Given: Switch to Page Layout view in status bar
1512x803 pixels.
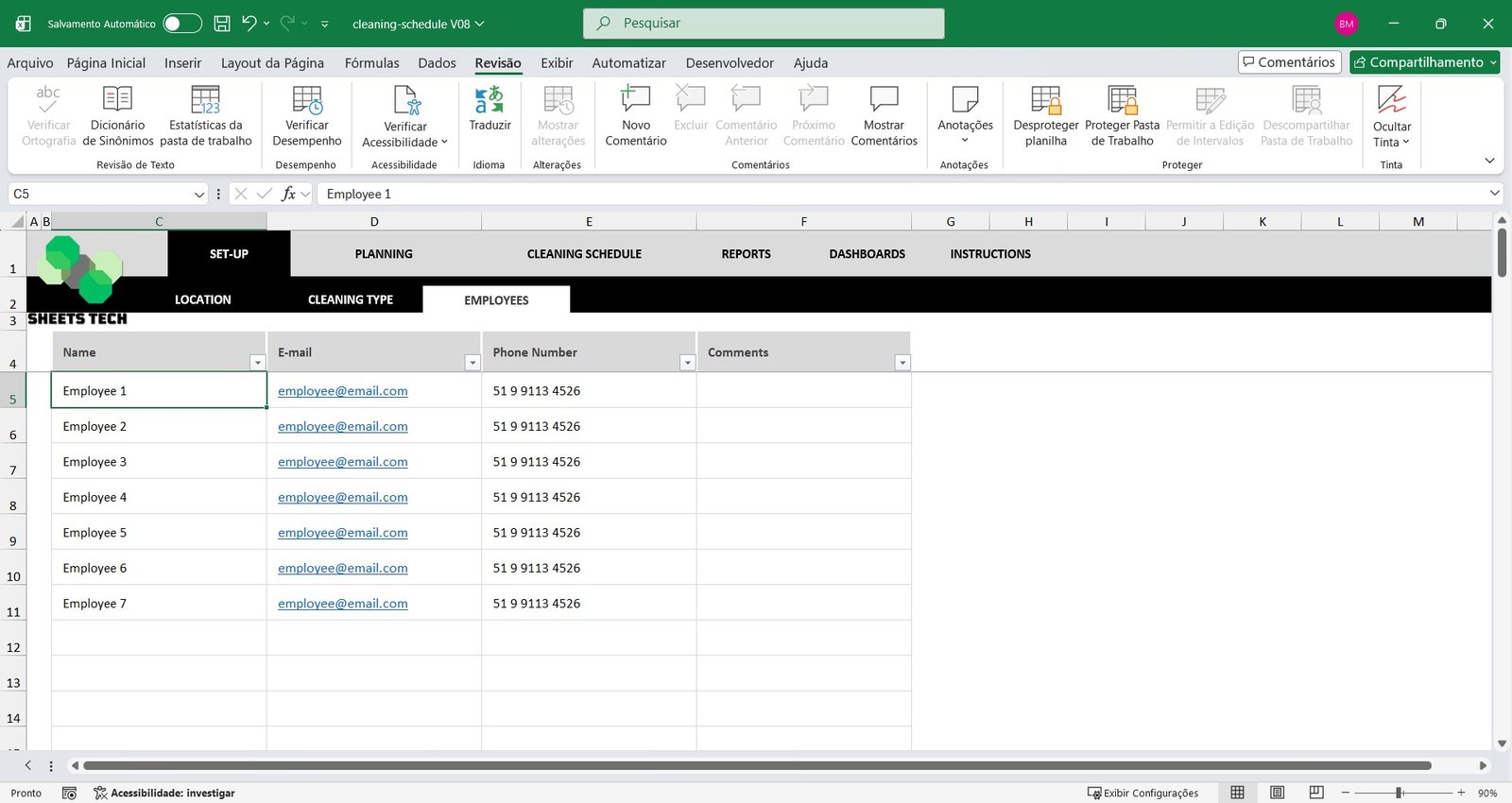Looking at the screenshot, I should tap(1277, 793).
